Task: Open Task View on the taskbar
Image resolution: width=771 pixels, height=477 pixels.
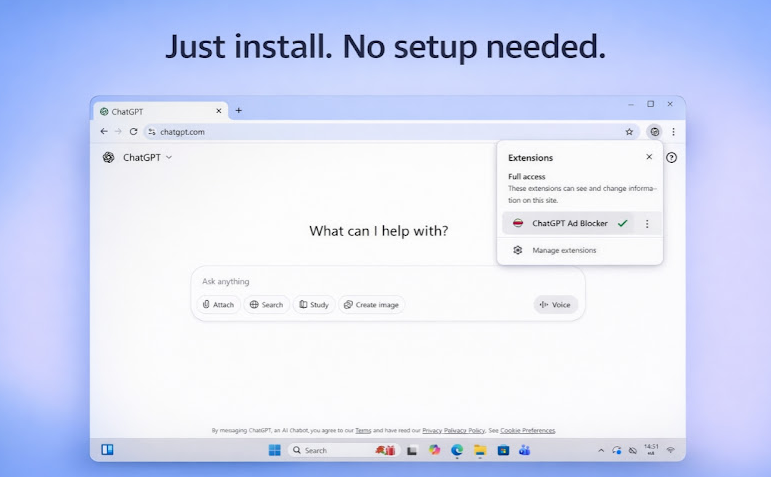Action: (x=412, y=450)
